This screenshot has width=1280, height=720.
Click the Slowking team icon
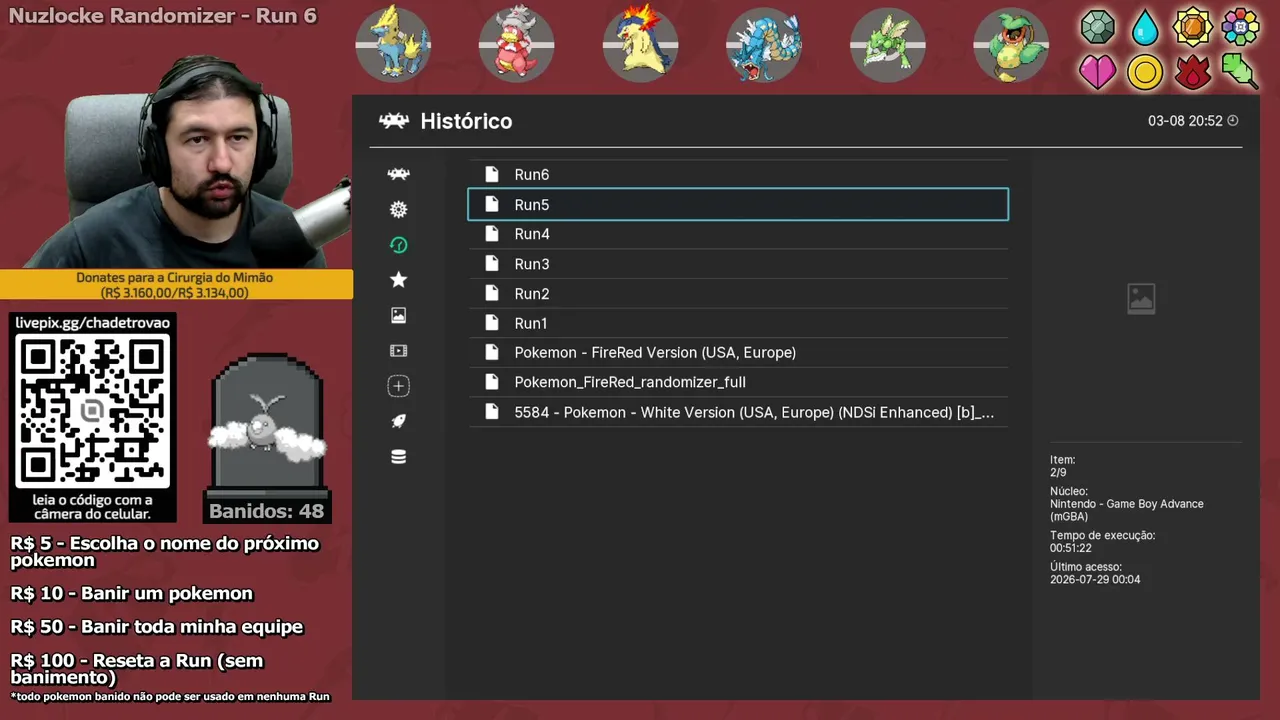[516, 44]
